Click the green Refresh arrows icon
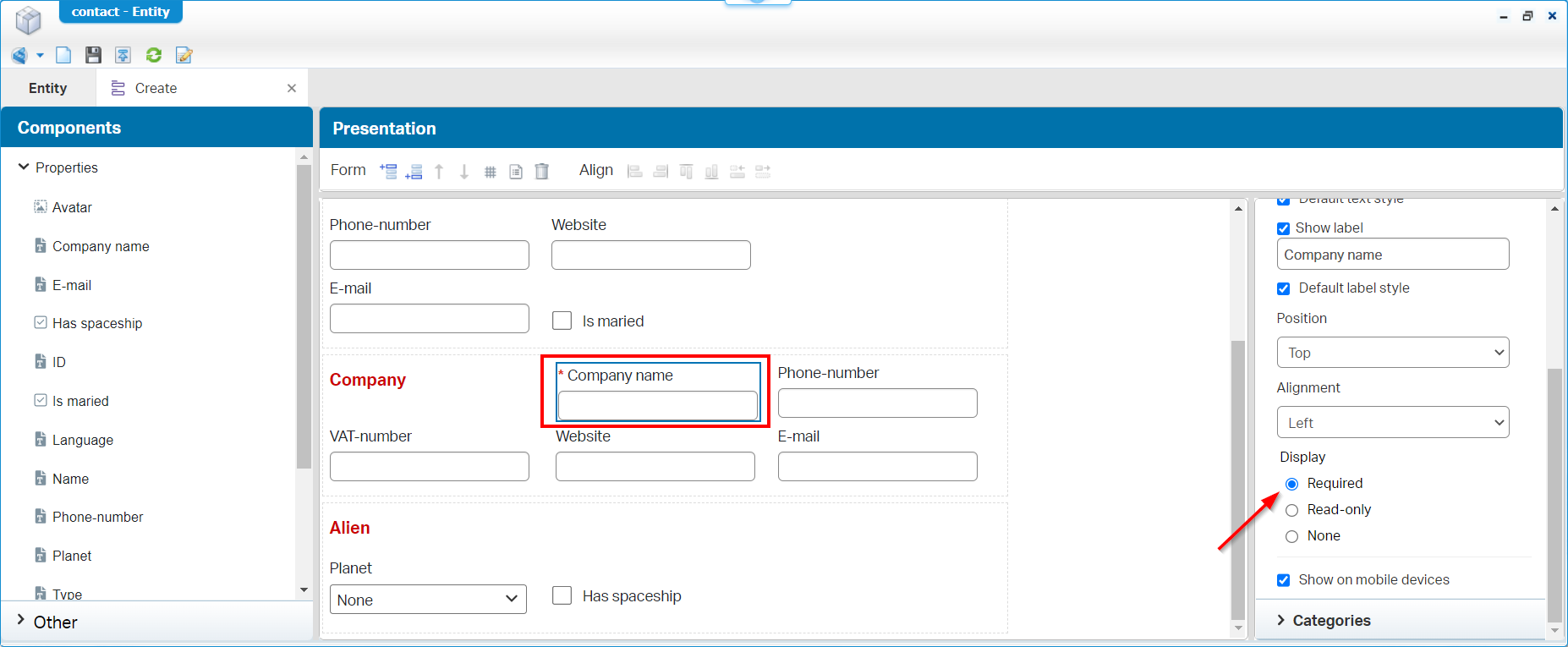1568x647 pixels. tap(154, 55)
